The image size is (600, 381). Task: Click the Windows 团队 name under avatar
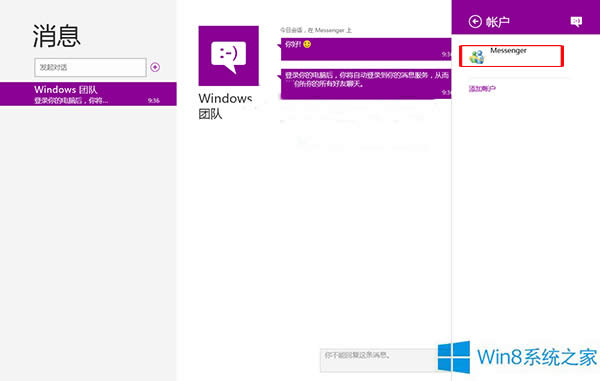[x=225, y=106]
